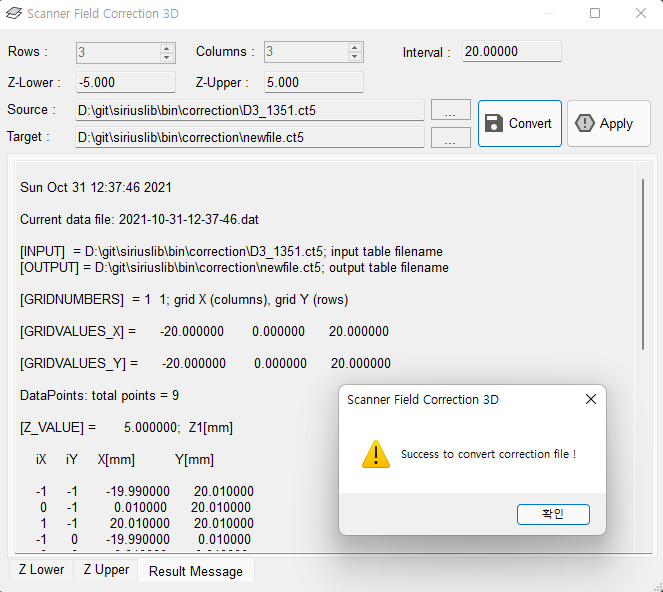Switch to the Z Lower tab
This screenshot has width=663, height=592.
41,570
